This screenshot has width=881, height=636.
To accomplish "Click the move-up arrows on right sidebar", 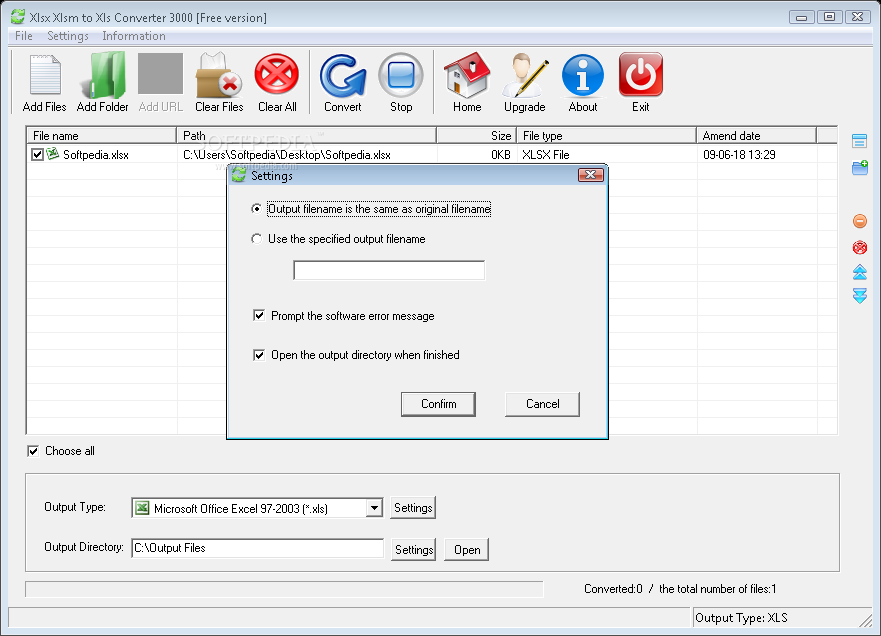I will click(x=859, y=271).
